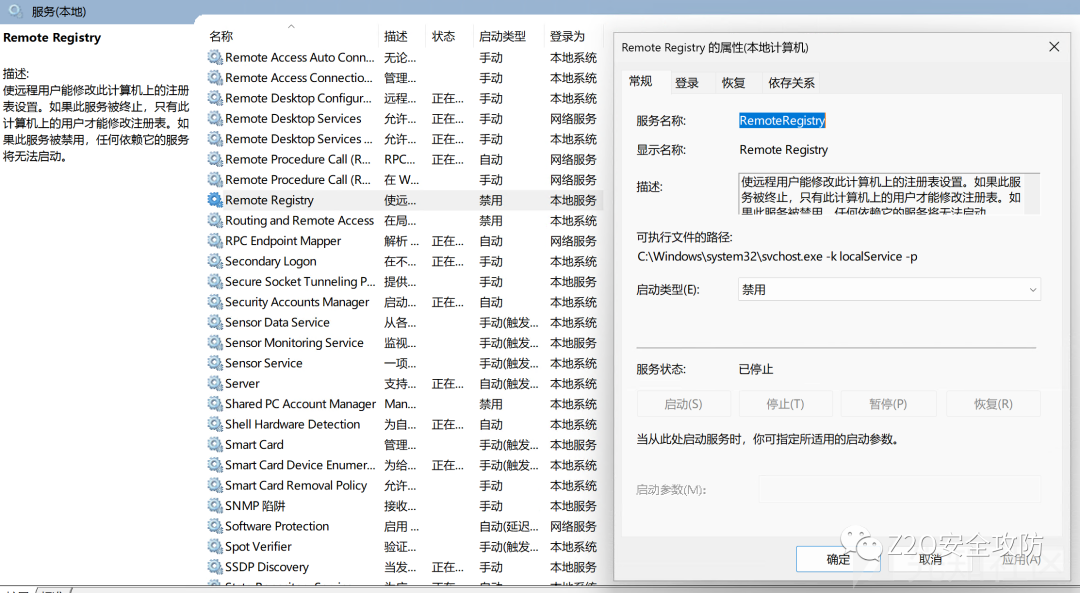Click gear icon of Shared PC Account Manager
Viewport: 1080px width, 593px height.
pyautogui.click(x=215, y=404)
